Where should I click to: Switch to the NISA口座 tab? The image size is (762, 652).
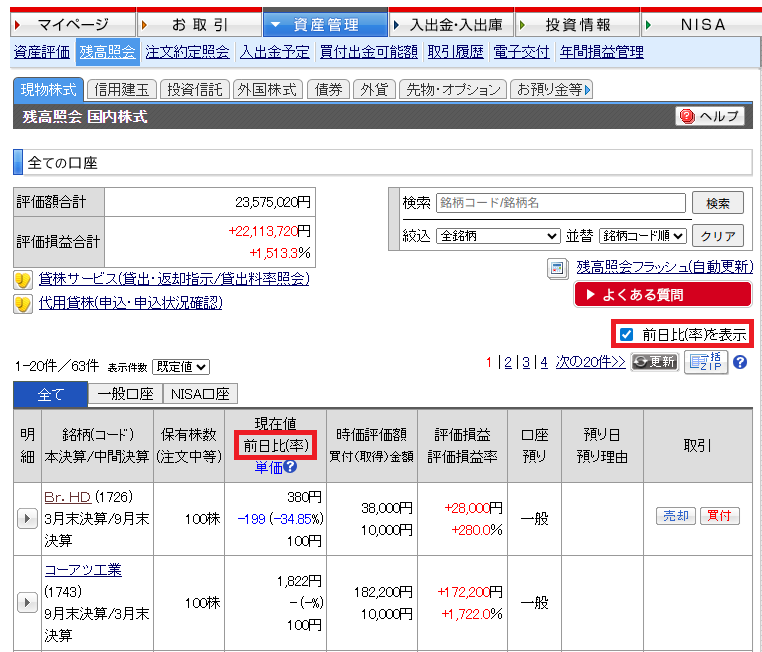(x=199, y=394)
